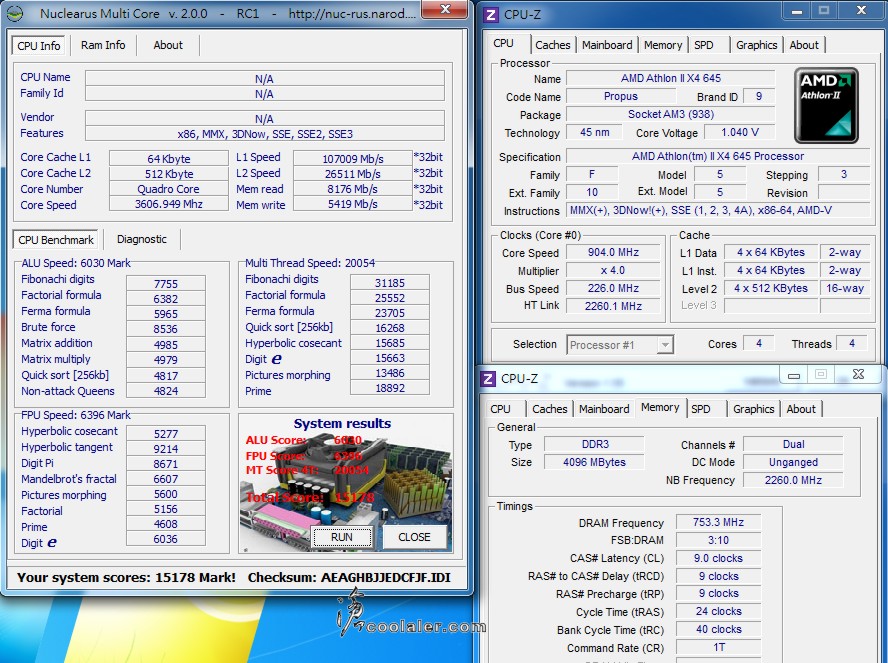Open SPD tab in the CPU-Z memory window
This screenshot has width=888, height=663.
click(701, 409)
